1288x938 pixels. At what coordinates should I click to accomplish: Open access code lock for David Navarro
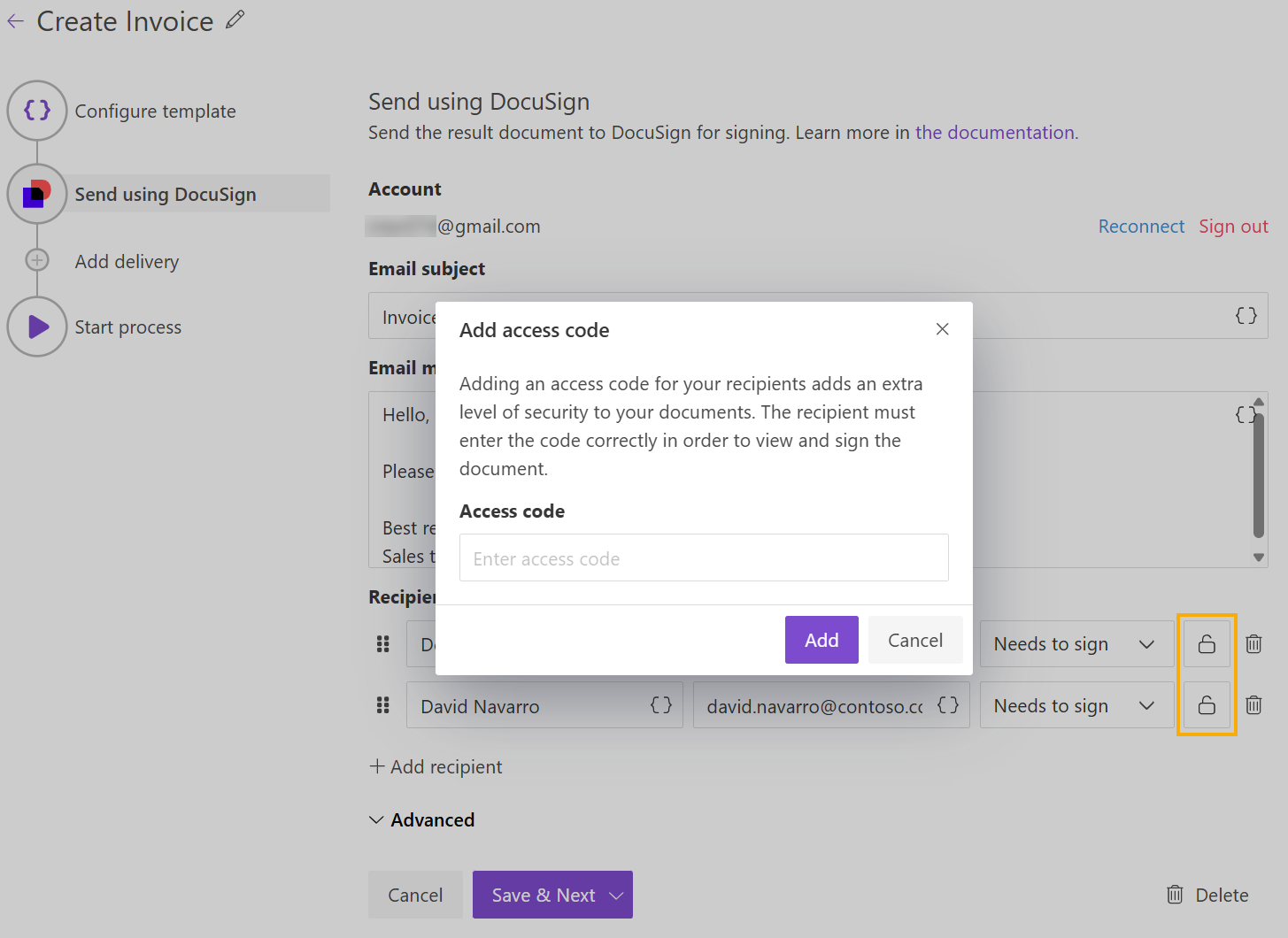point(1207,705)
